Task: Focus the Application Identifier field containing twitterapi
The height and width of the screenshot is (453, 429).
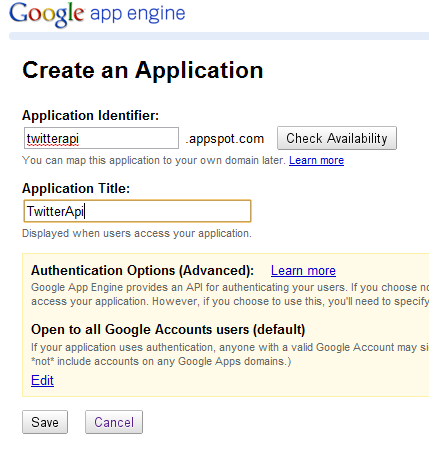Action: click(101, 138)
